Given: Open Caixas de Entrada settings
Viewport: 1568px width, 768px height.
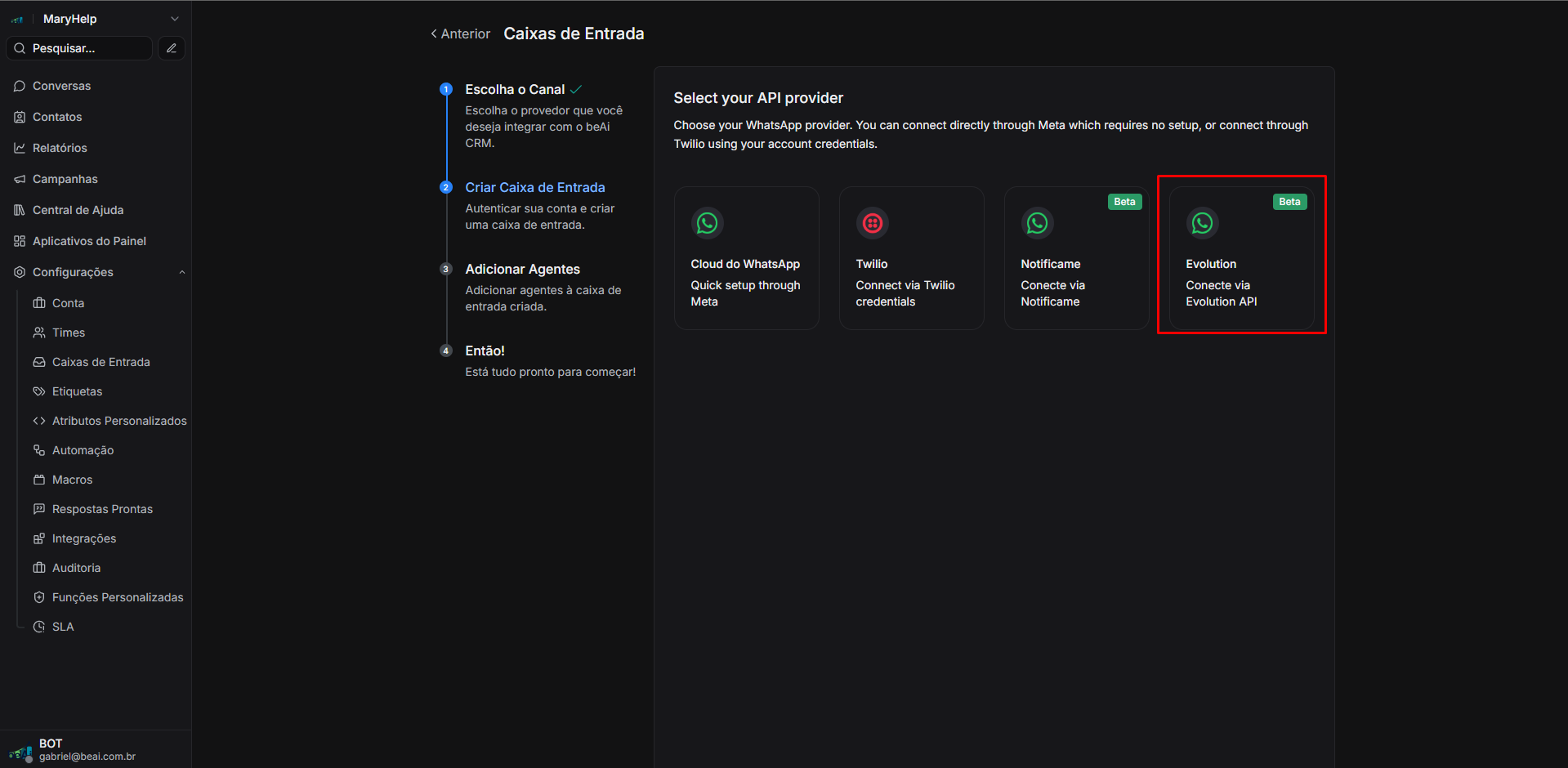Looking at the screenshot, I should coord(101,362).
